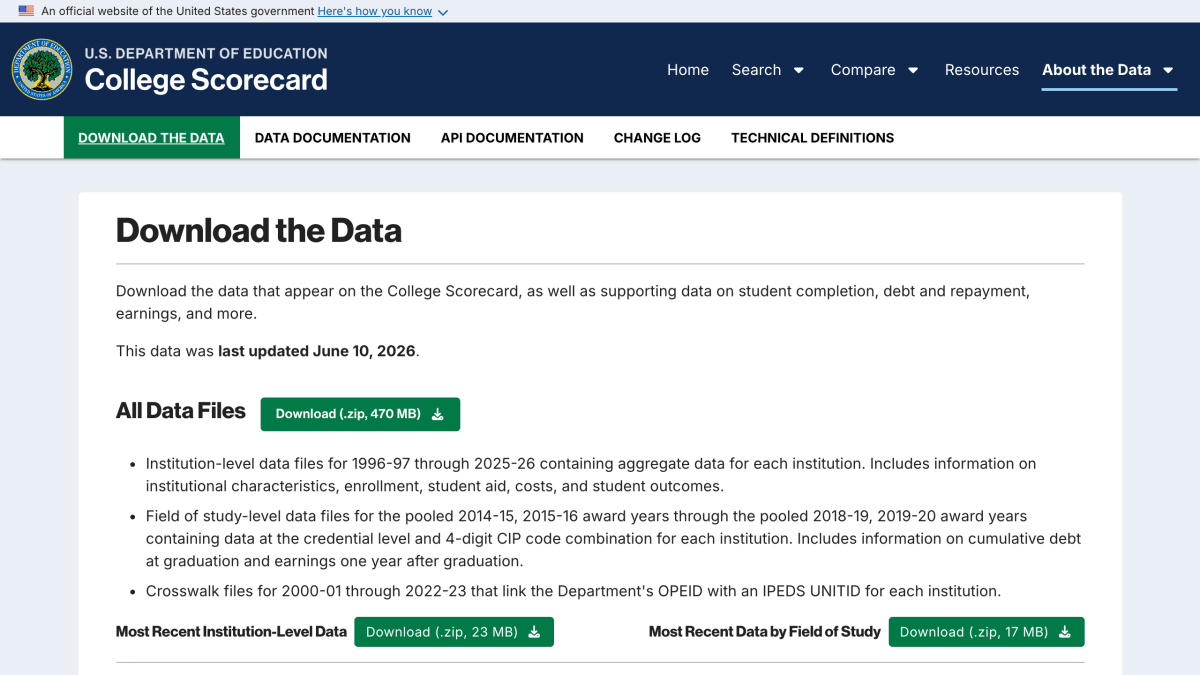Viewport: 1200px width, 675px height.
Task: Download Most Recent Data by Field of Study
Action: [986, 632]
